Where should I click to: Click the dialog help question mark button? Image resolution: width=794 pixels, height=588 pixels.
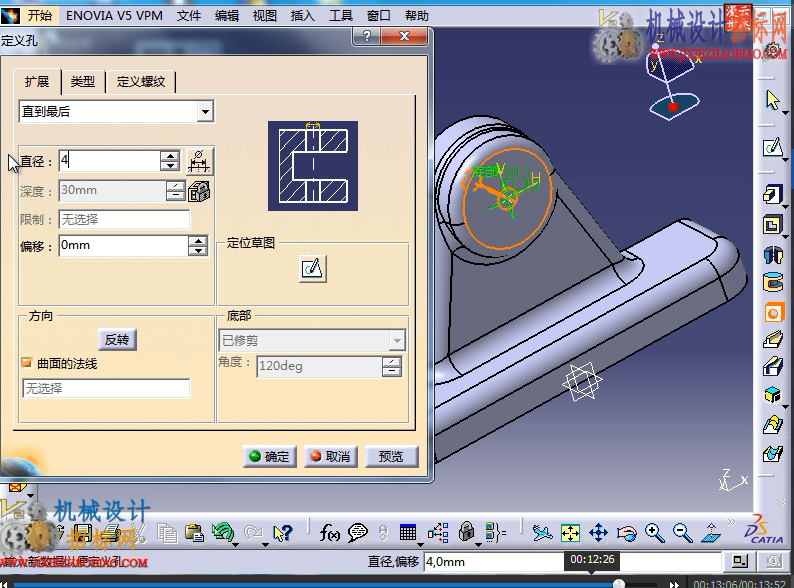[x=367, y=36]
